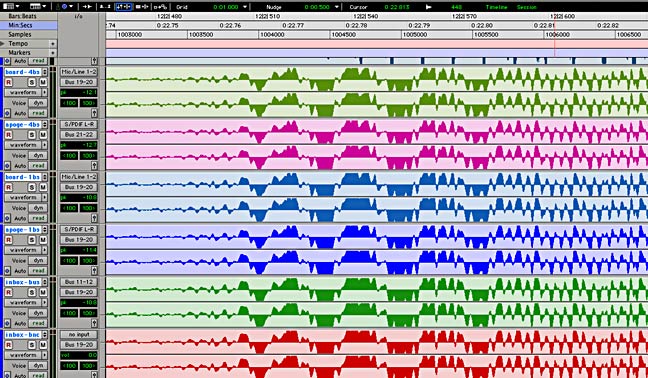Select the Bars:Beats ruler label
Screen dimensions: 648x378
click(x=22, y=16)
